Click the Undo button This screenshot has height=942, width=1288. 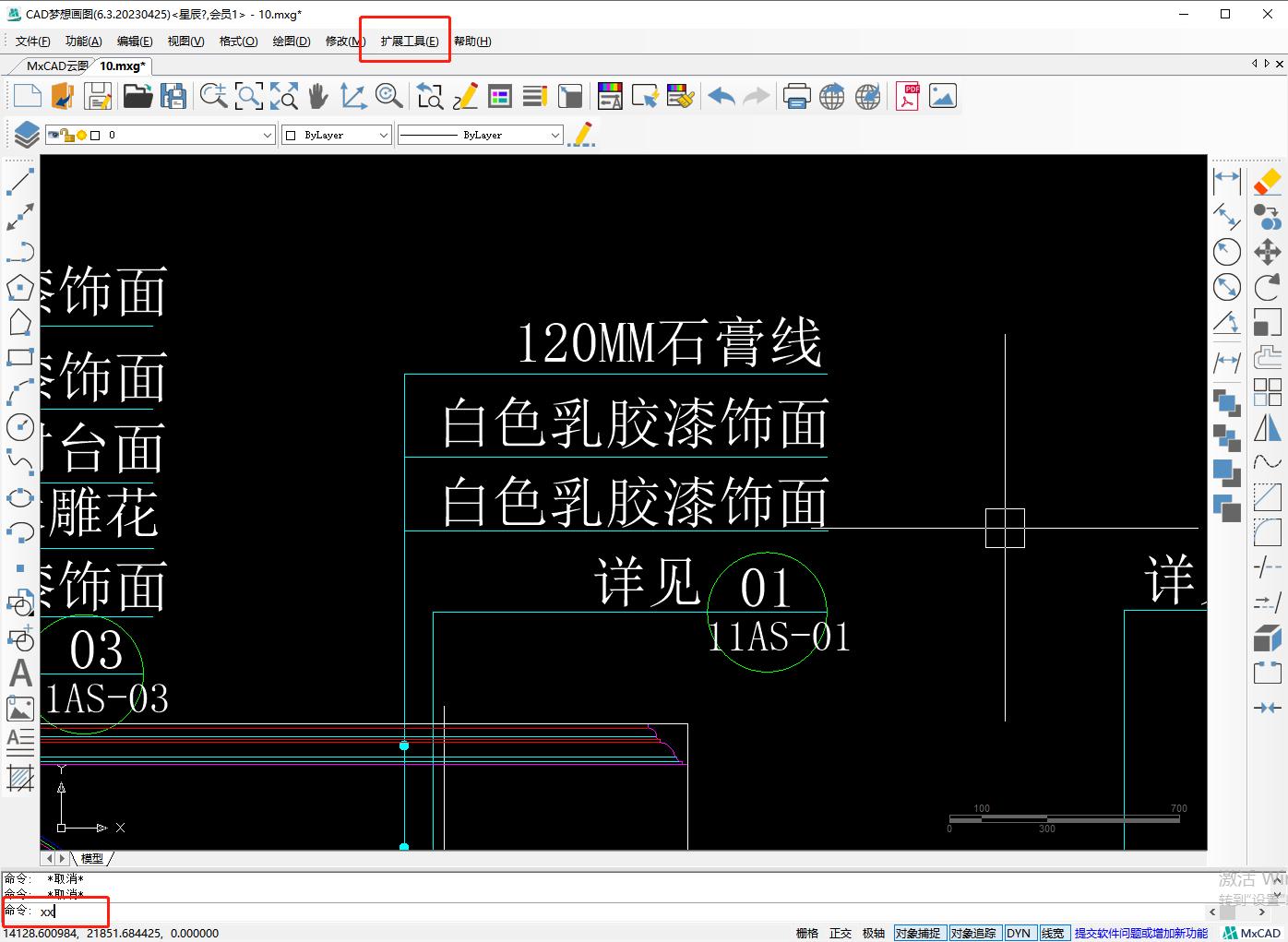tap(721, 95)
